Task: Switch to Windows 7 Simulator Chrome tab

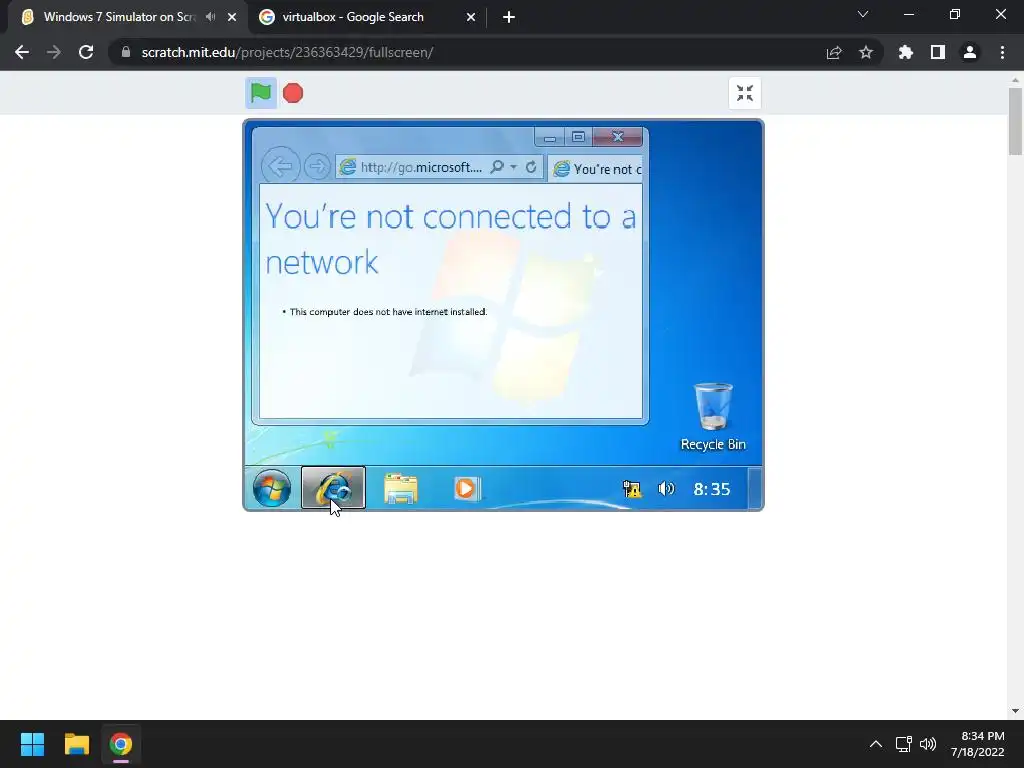Action: 118,17
